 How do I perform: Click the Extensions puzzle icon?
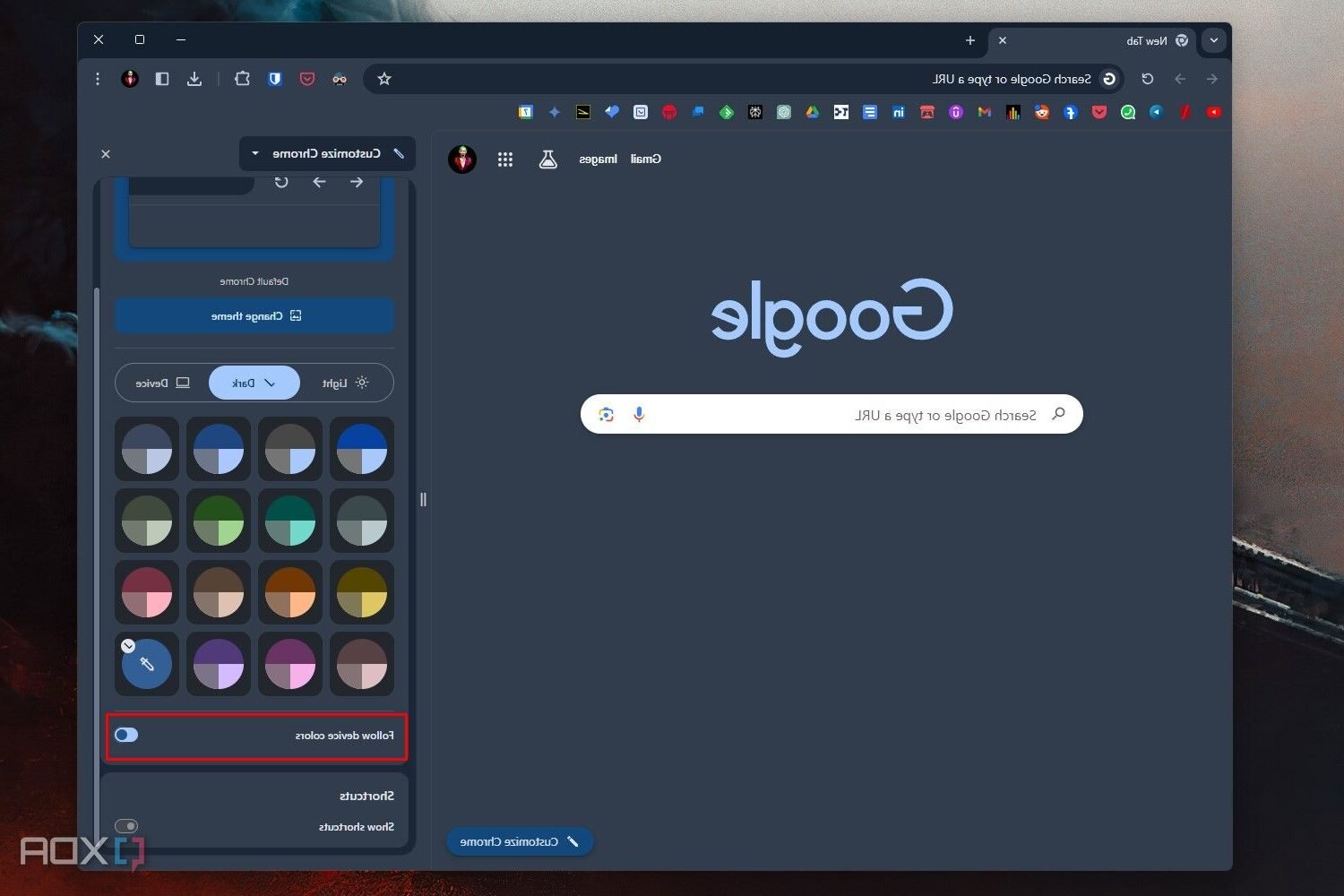pos(242,79)
